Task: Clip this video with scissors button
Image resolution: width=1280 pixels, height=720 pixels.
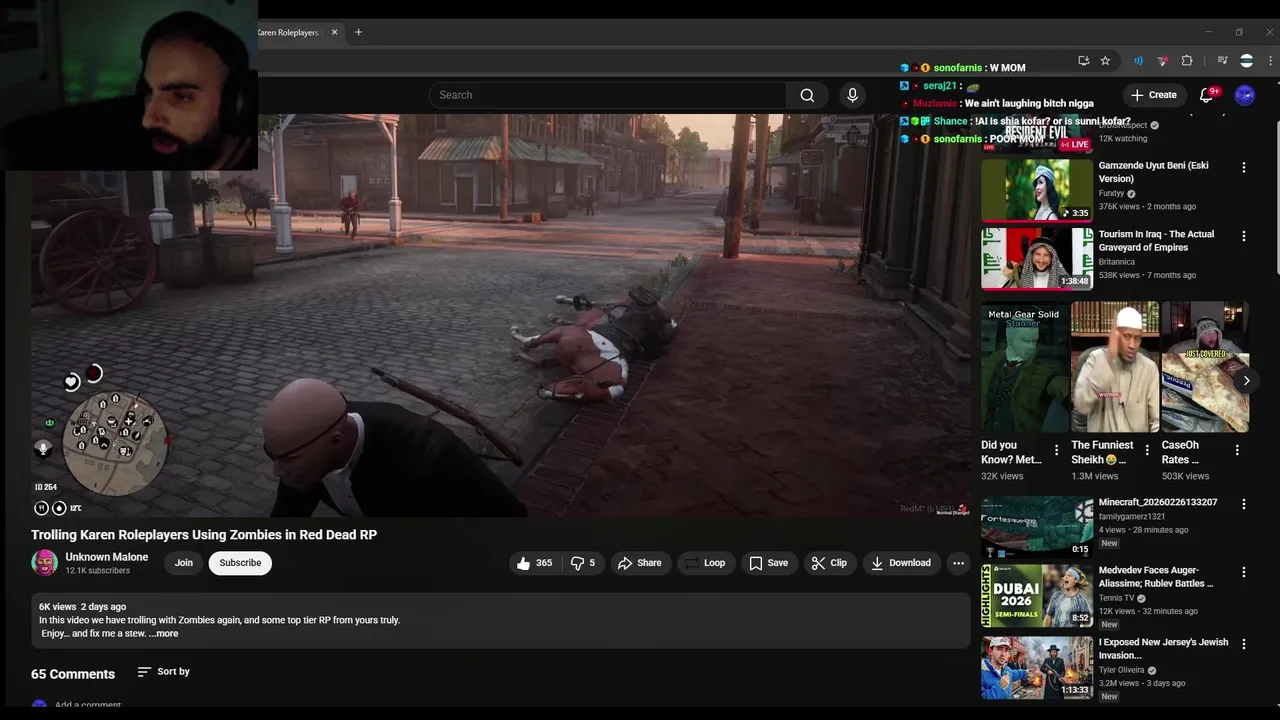Action: [x=829, y=563]
